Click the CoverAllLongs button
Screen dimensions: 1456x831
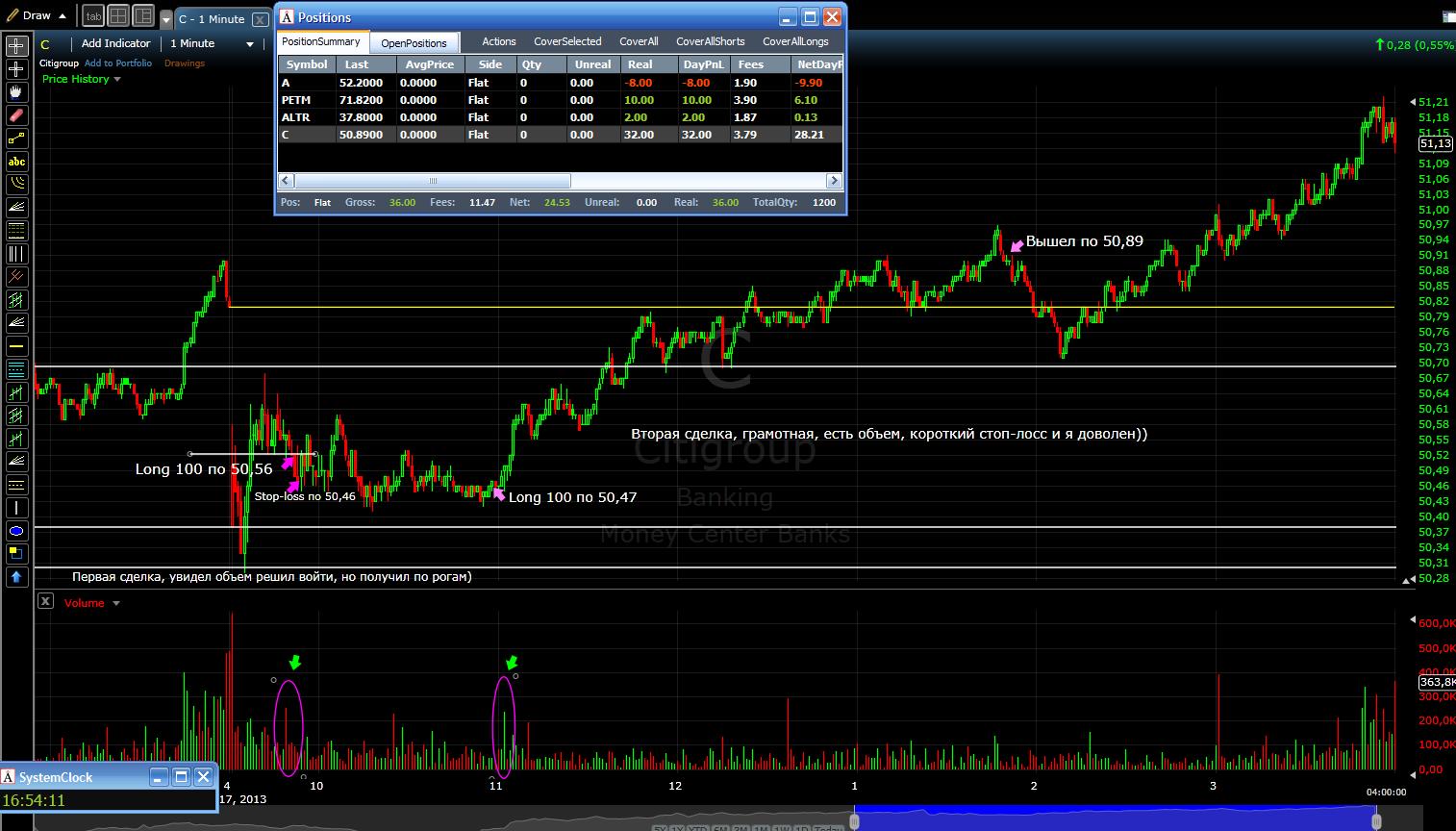pyautogui.click(x=795, y=41)
